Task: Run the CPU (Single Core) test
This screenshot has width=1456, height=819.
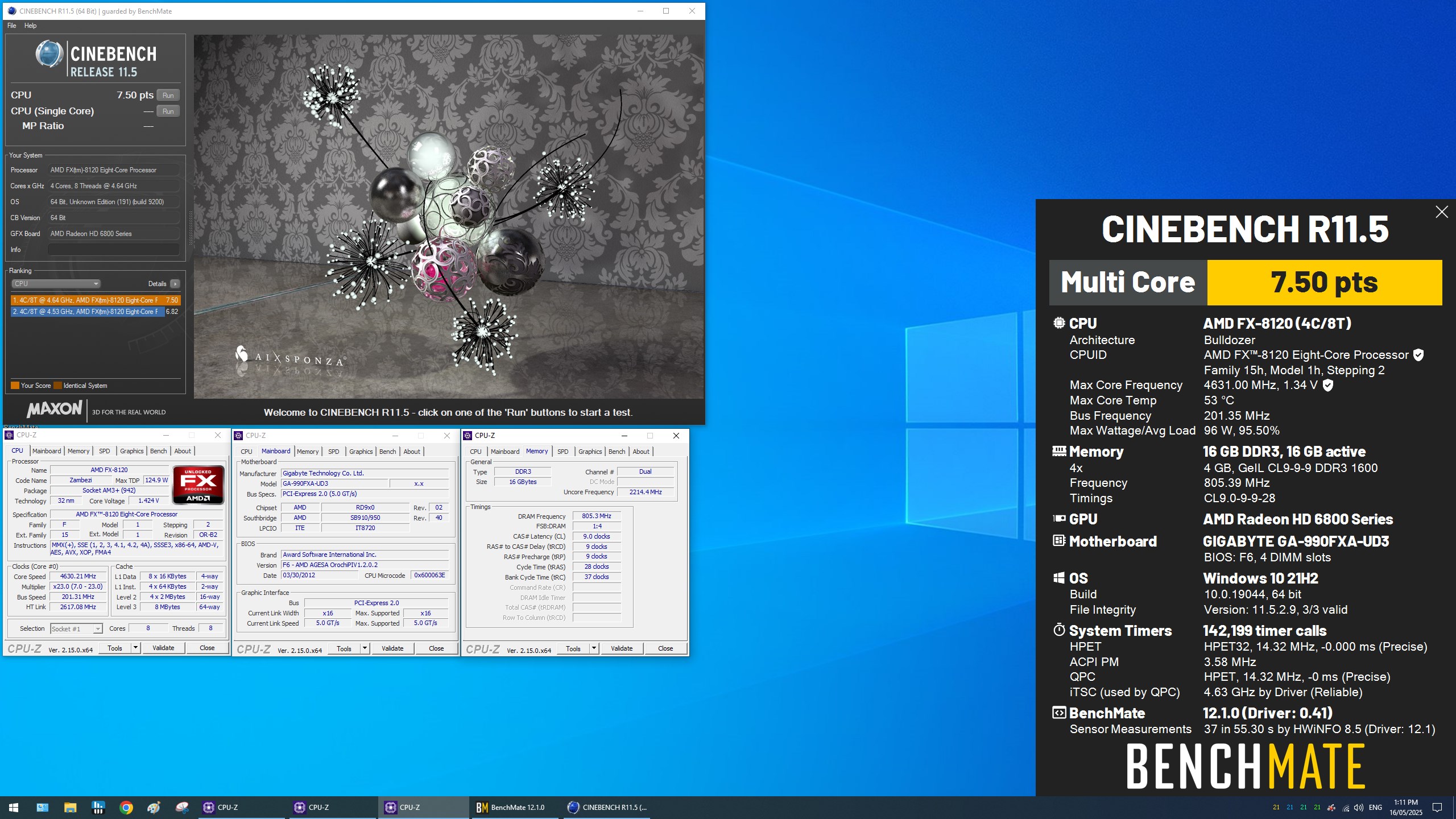Action: pyautogui.click(x=168, y=111)
